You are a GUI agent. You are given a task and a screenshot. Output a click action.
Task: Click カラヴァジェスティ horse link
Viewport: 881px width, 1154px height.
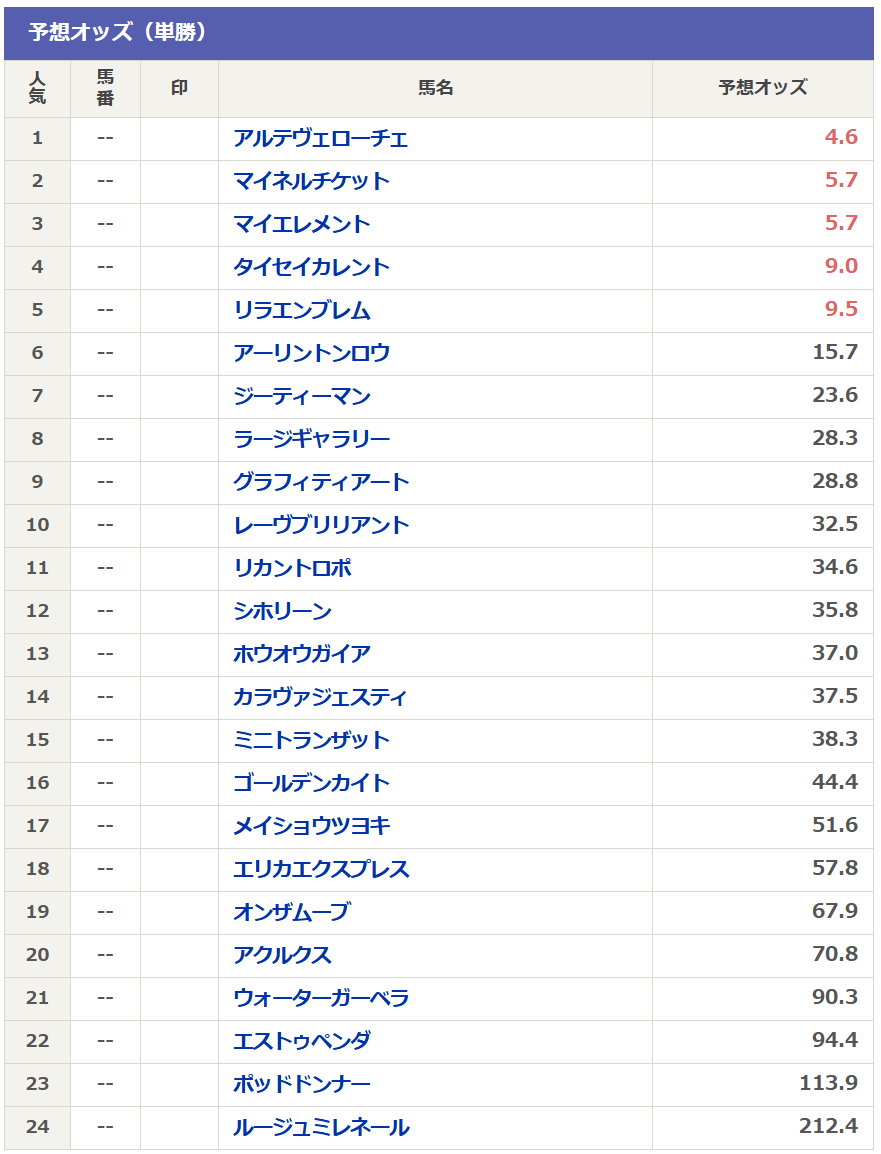coord(319,697)
